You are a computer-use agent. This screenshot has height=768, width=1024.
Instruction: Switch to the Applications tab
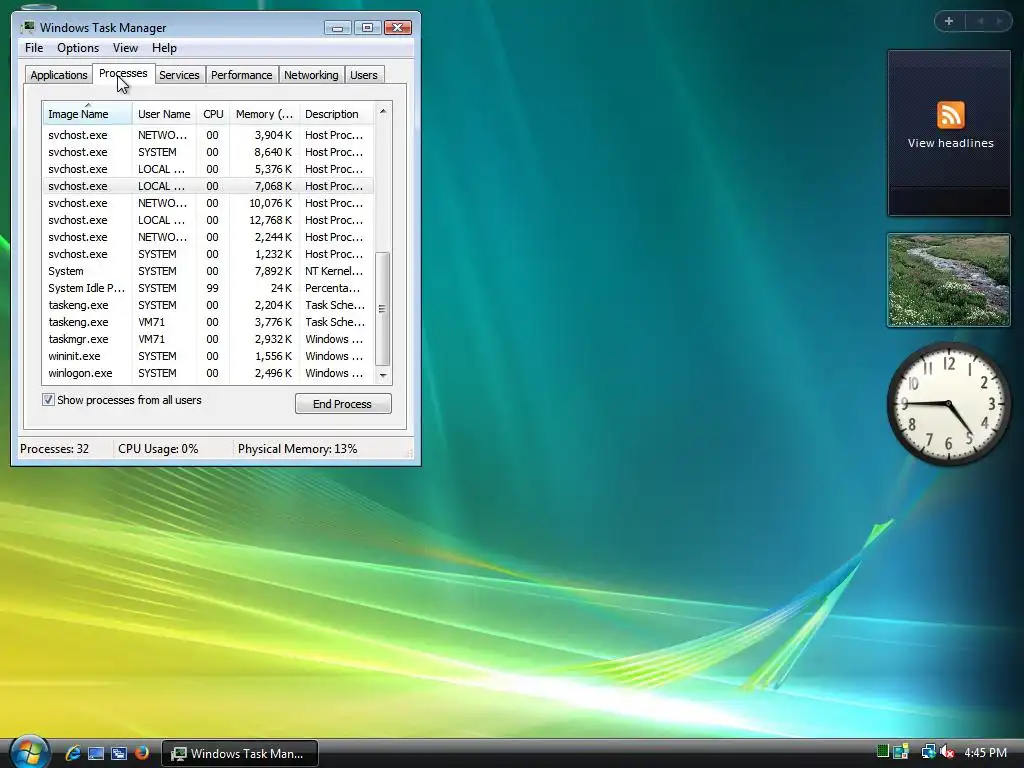click(x=59, y=75)
